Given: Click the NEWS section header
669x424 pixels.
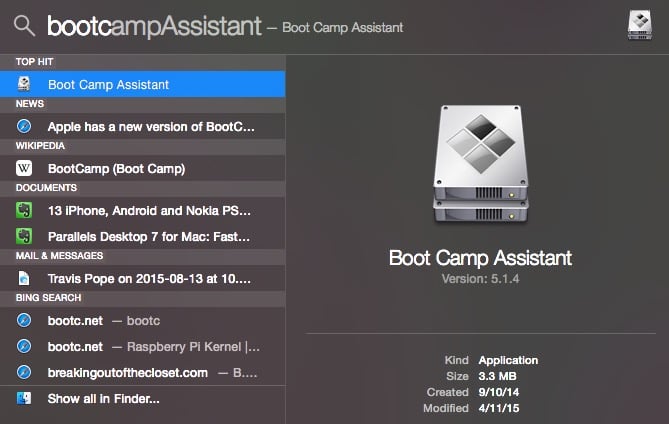Looking at the screenshot, I should [x=29, y=104].
